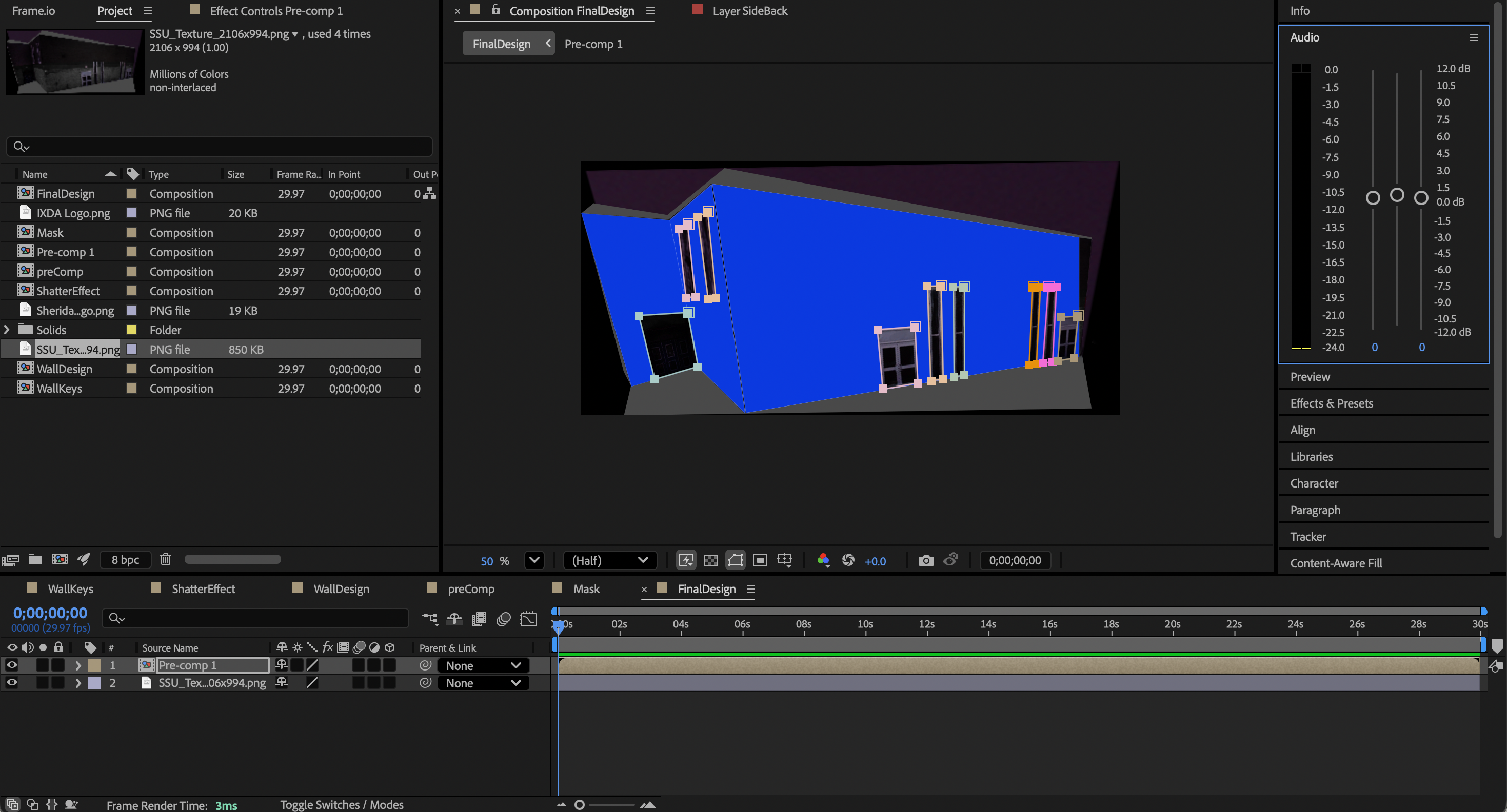This screenshot has width=1507, height=812.
Task: Toggle visibility of the Pre-comp 1 layer
Action: [x=12, y=665]
